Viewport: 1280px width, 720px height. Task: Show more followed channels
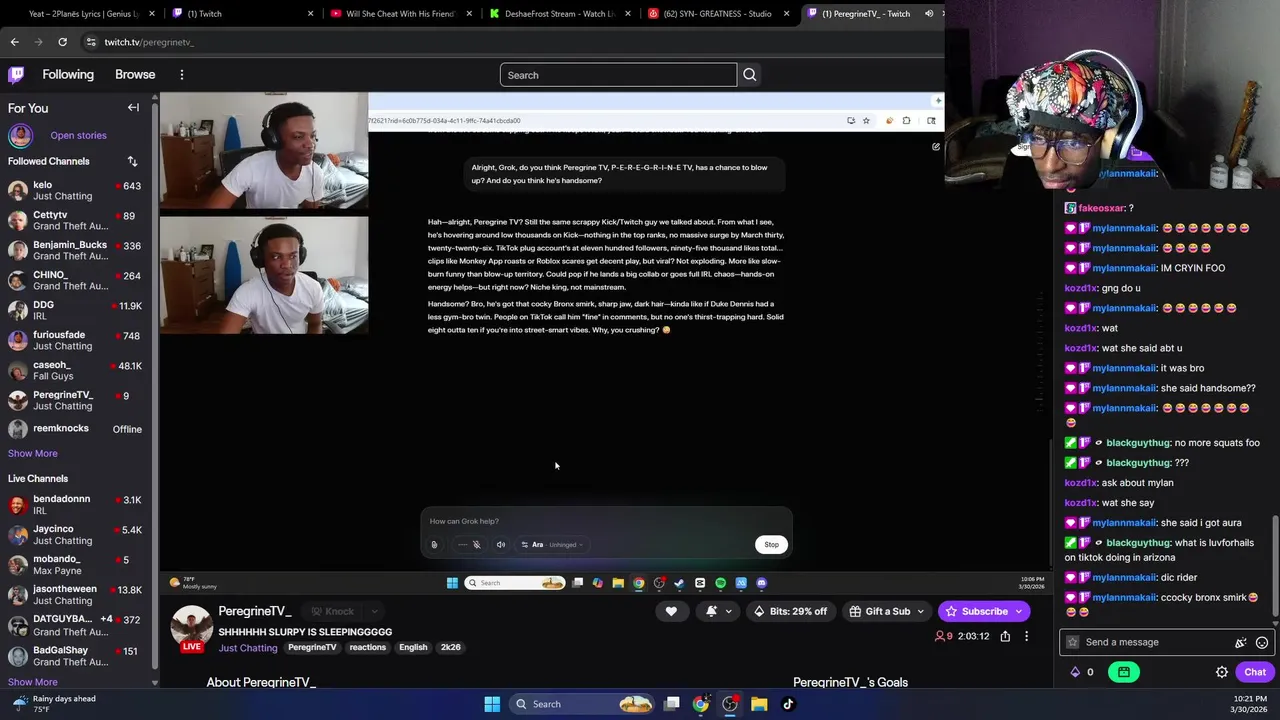(33, 453)
